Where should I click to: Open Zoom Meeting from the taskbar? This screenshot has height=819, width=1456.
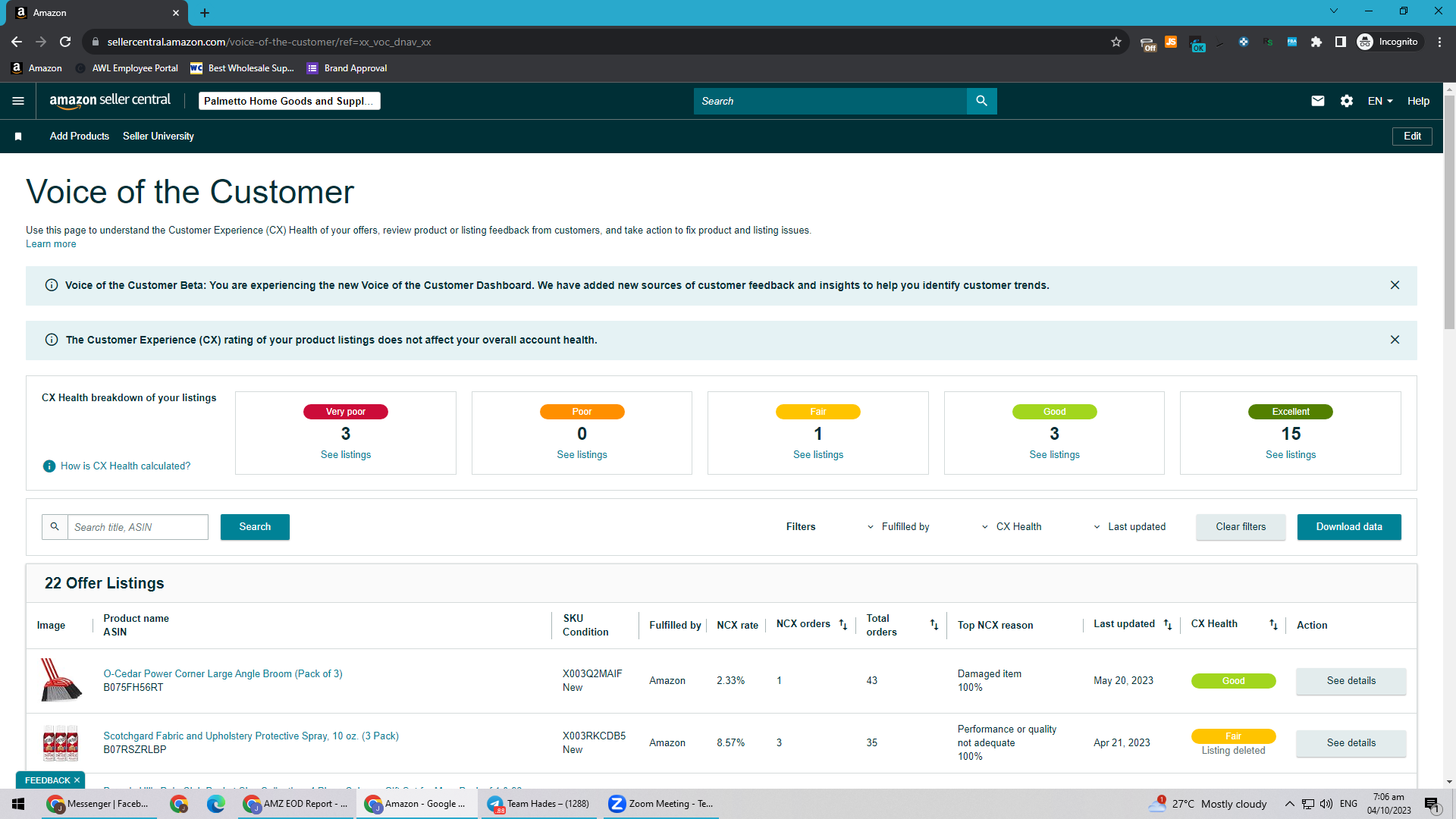(x=661, y=804)
